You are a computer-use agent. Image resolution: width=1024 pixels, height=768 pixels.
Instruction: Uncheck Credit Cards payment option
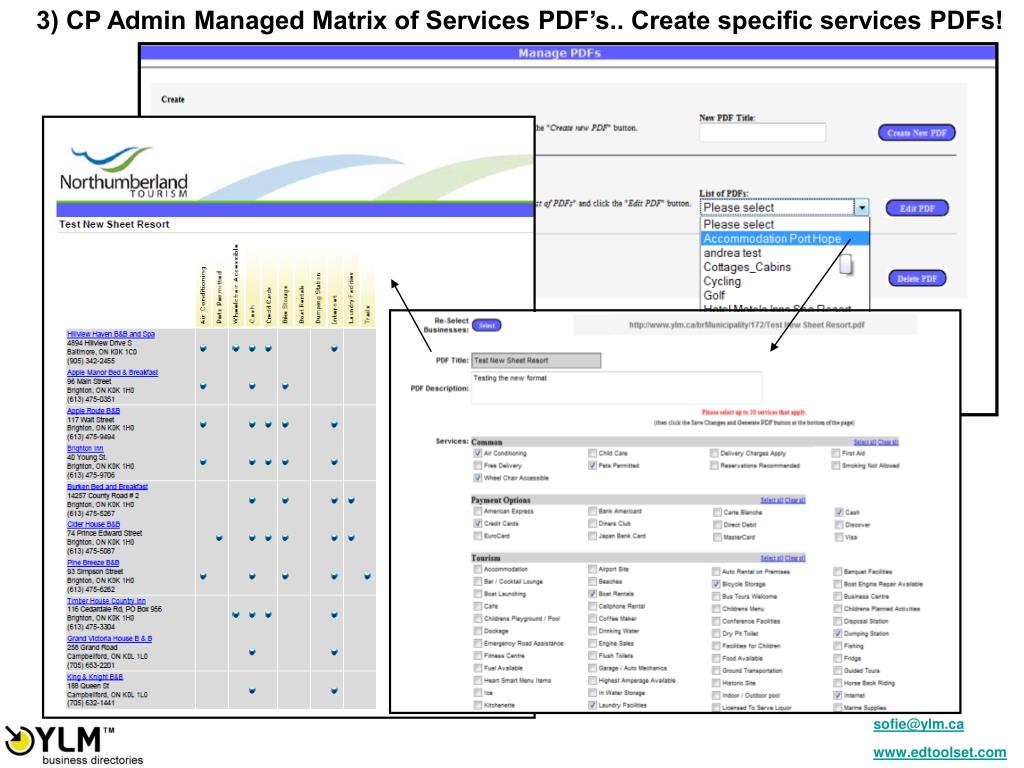478,524
